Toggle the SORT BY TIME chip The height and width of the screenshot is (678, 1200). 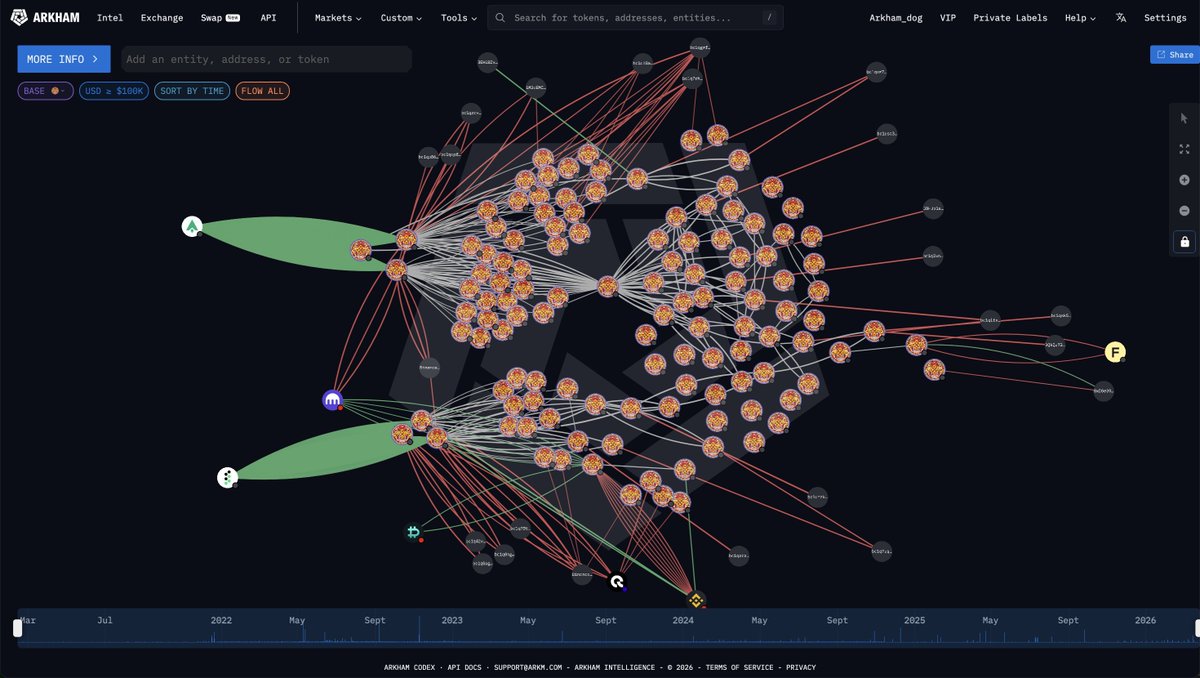click(x=191, y=91)
